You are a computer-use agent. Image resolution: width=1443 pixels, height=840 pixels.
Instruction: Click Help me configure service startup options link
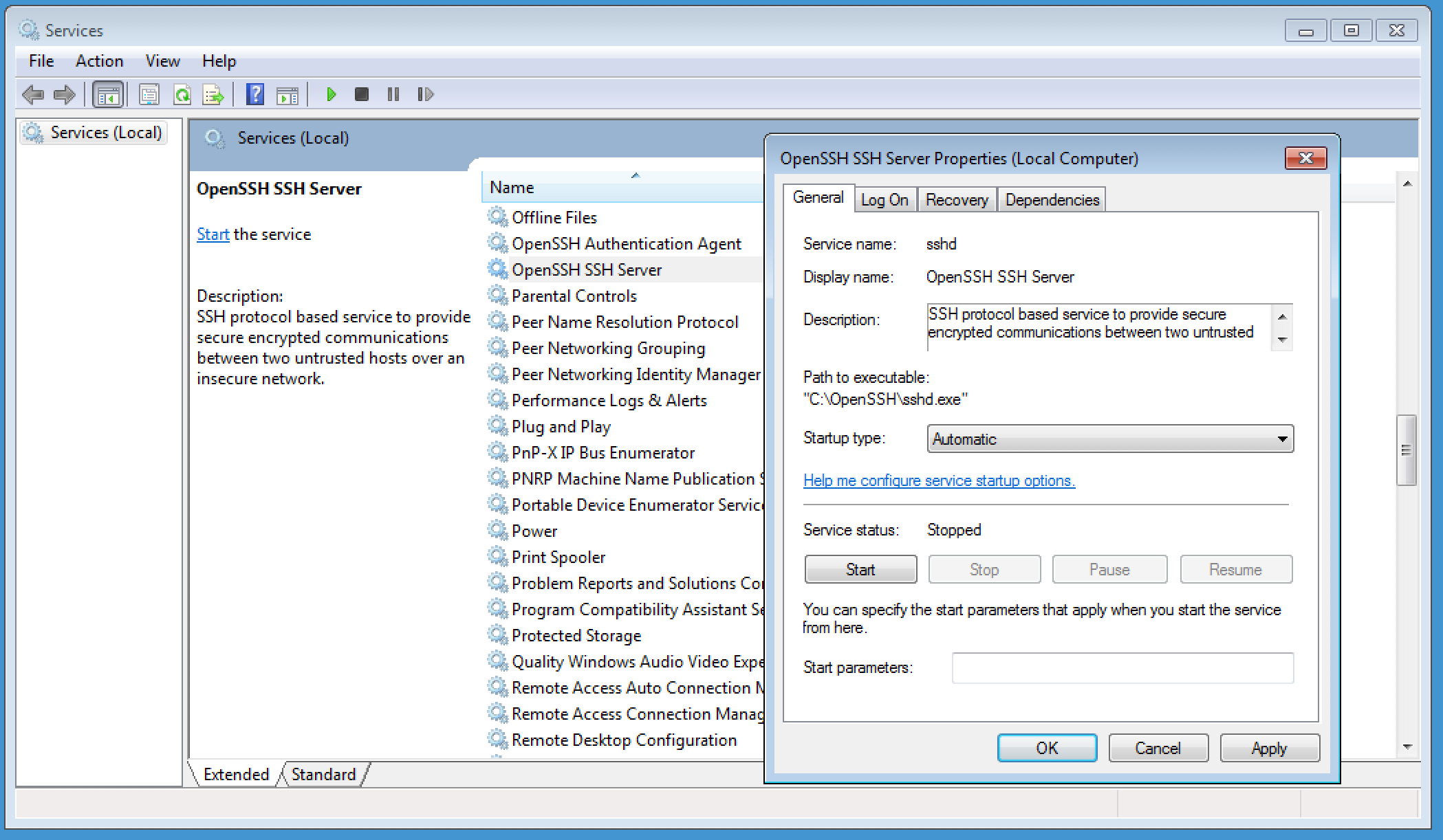939,480
